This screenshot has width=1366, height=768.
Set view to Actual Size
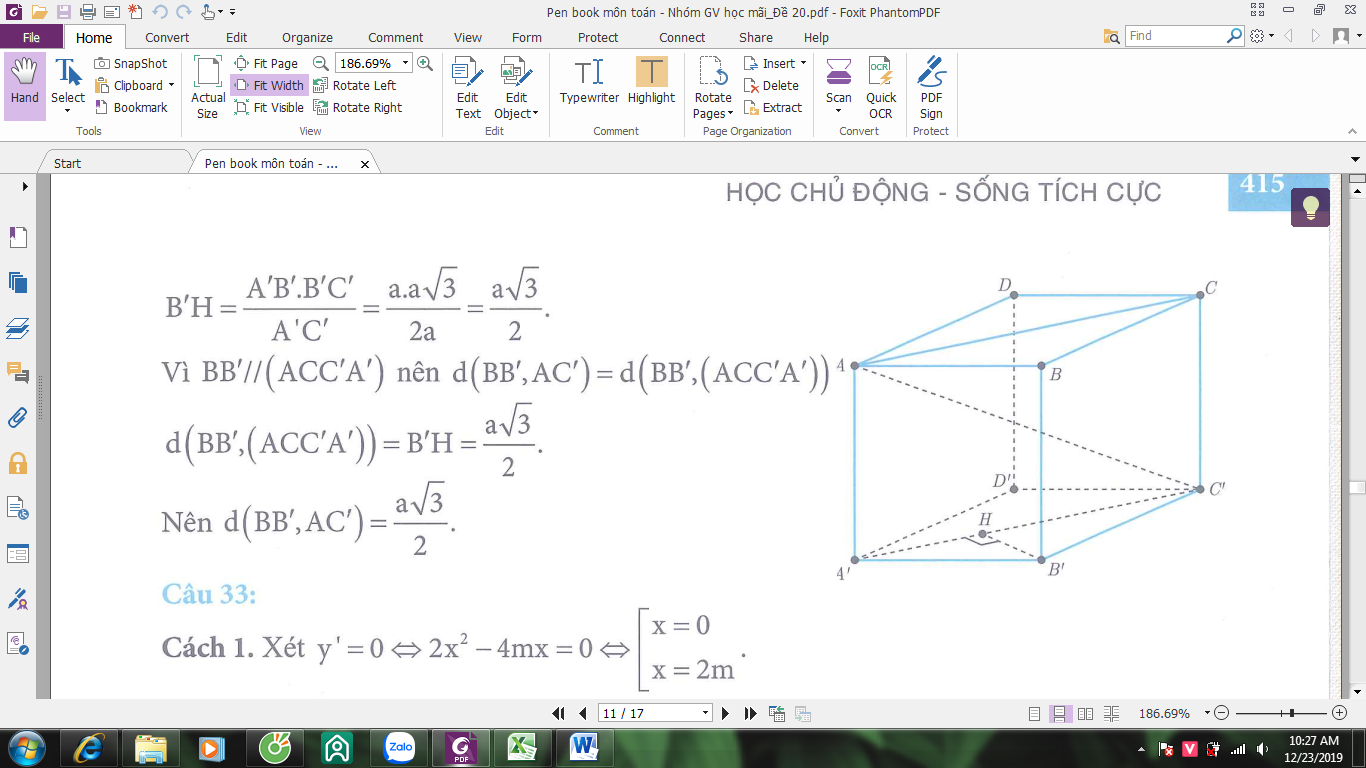tap(208, 88)
